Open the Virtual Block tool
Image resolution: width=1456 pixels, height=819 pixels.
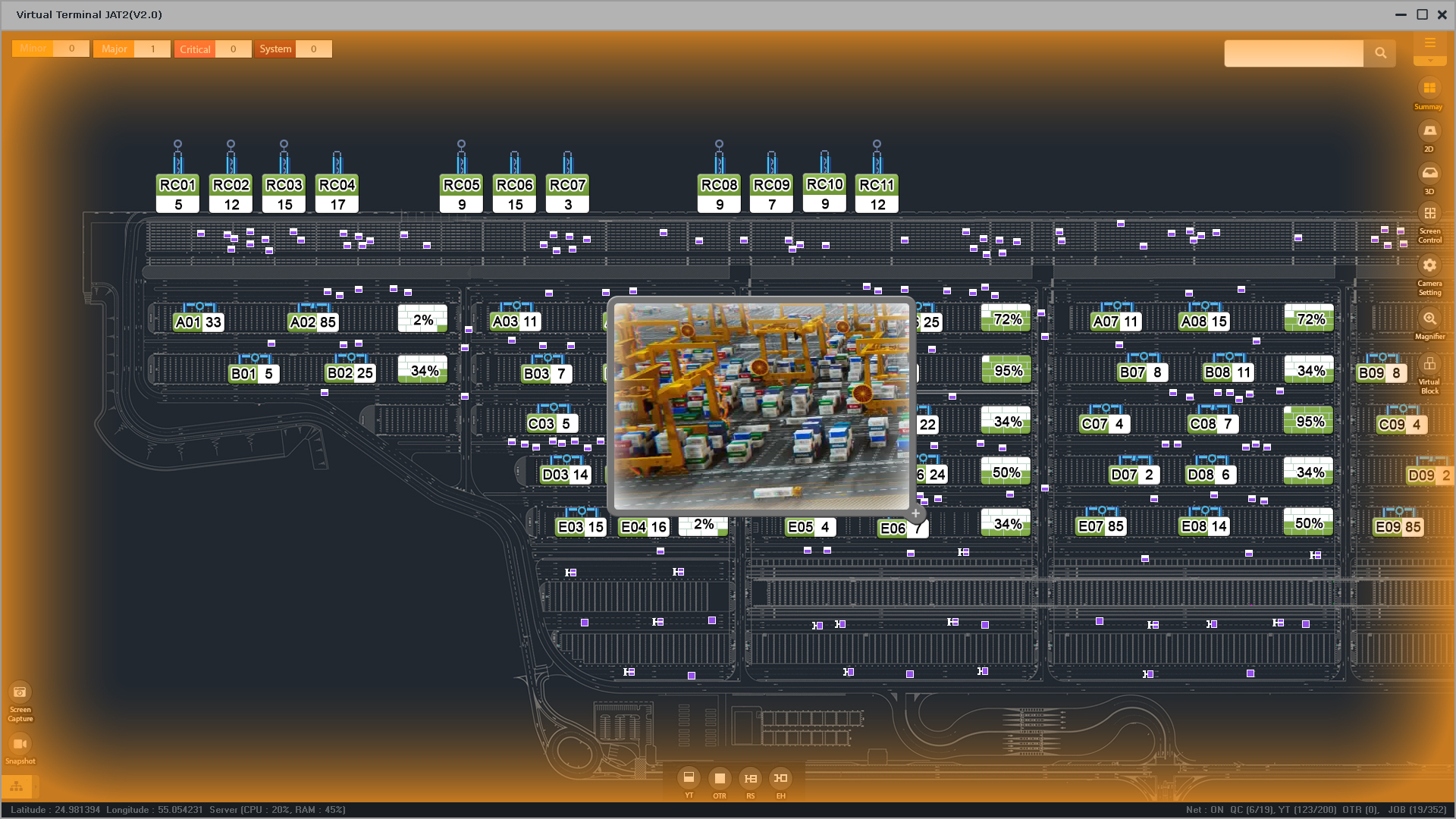(x=1429, y=365)
